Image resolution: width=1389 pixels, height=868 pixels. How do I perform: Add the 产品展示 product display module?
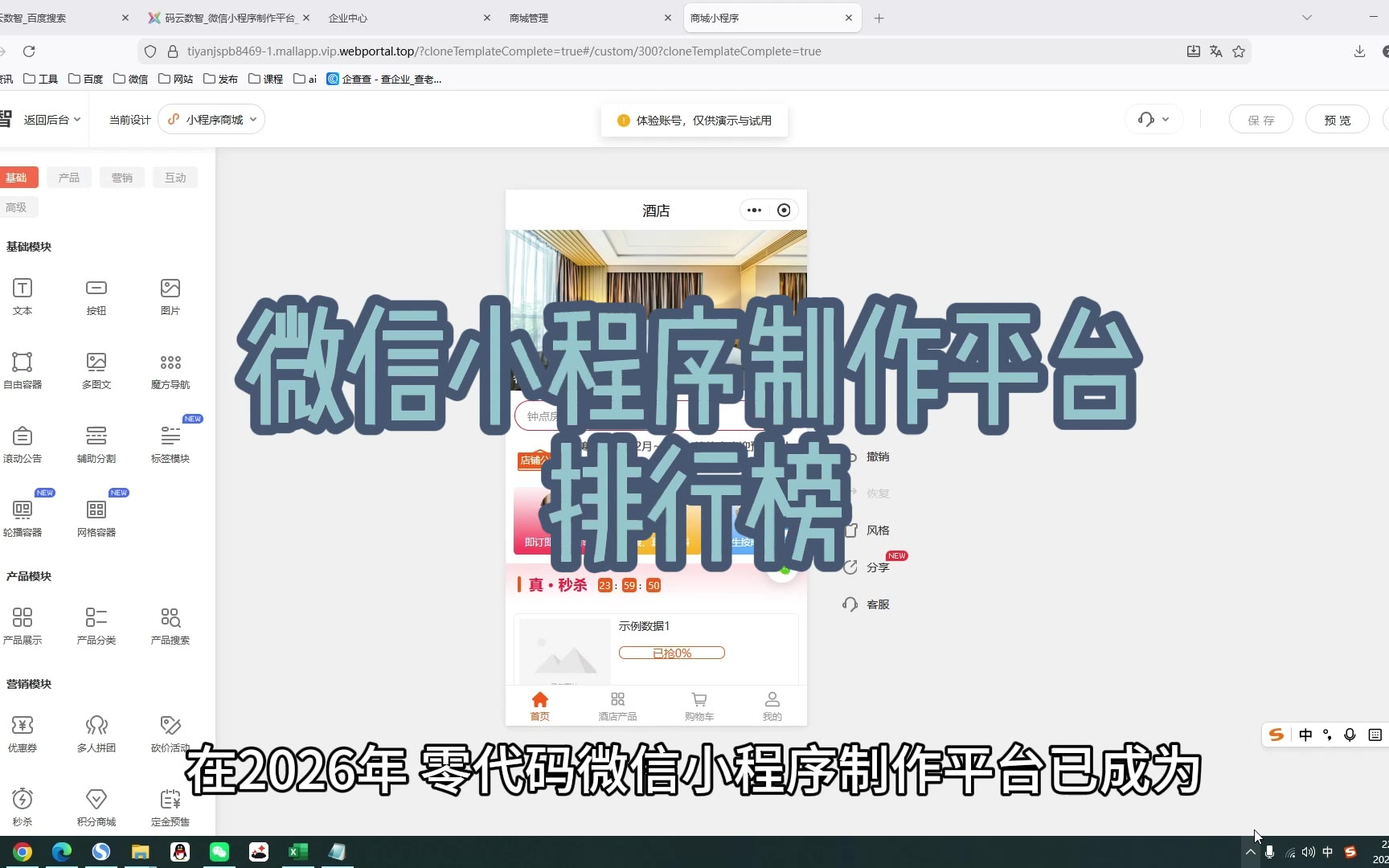[x=23, y=626]
